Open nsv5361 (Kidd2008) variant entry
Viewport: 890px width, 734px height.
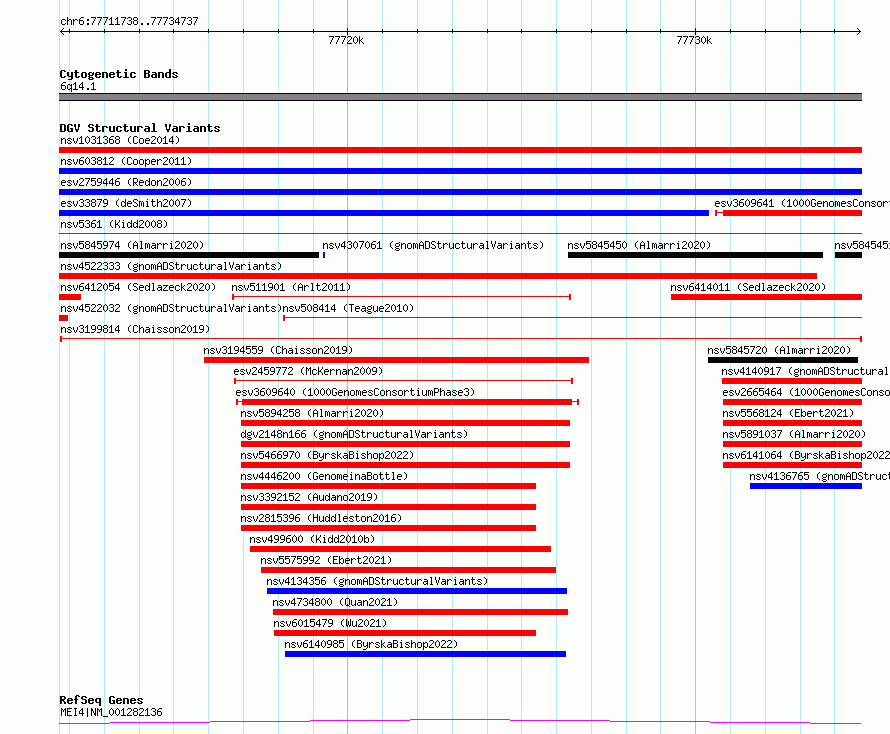pyautogui.click(x=114, y=224)
